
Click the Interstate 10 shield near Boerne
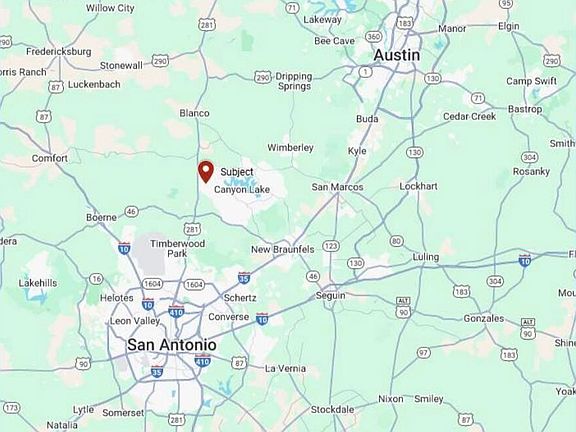pos(124,248)
